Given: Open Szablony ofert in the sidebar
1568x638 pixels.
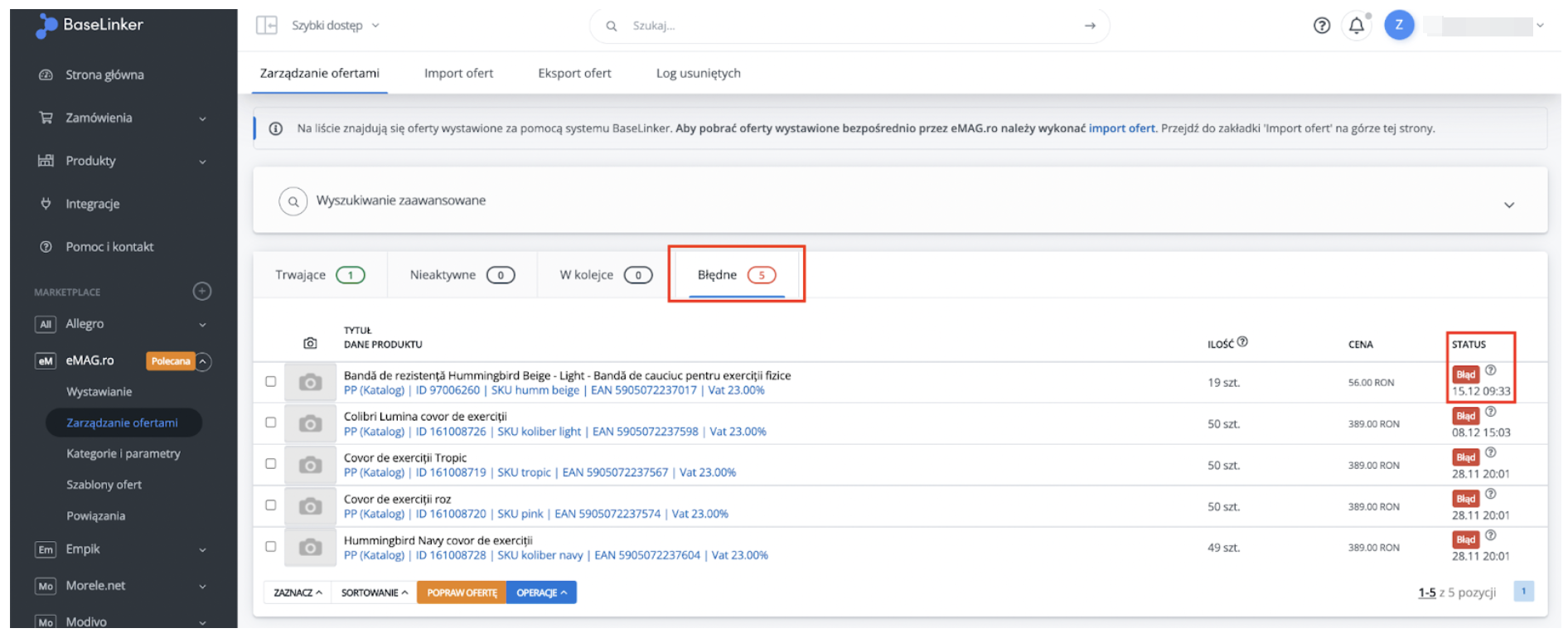Looking at the screenshot, I should point(104,485).
